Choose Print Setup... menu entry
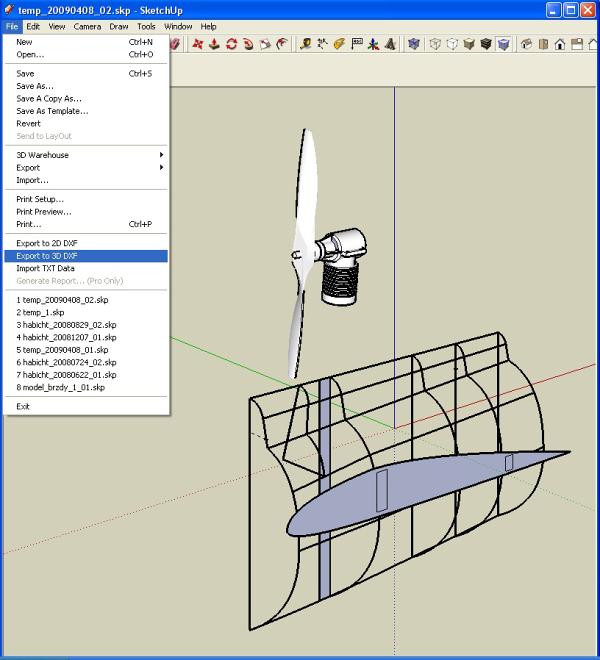The height and width of the screenshot is (660, 600). [86, 199]
